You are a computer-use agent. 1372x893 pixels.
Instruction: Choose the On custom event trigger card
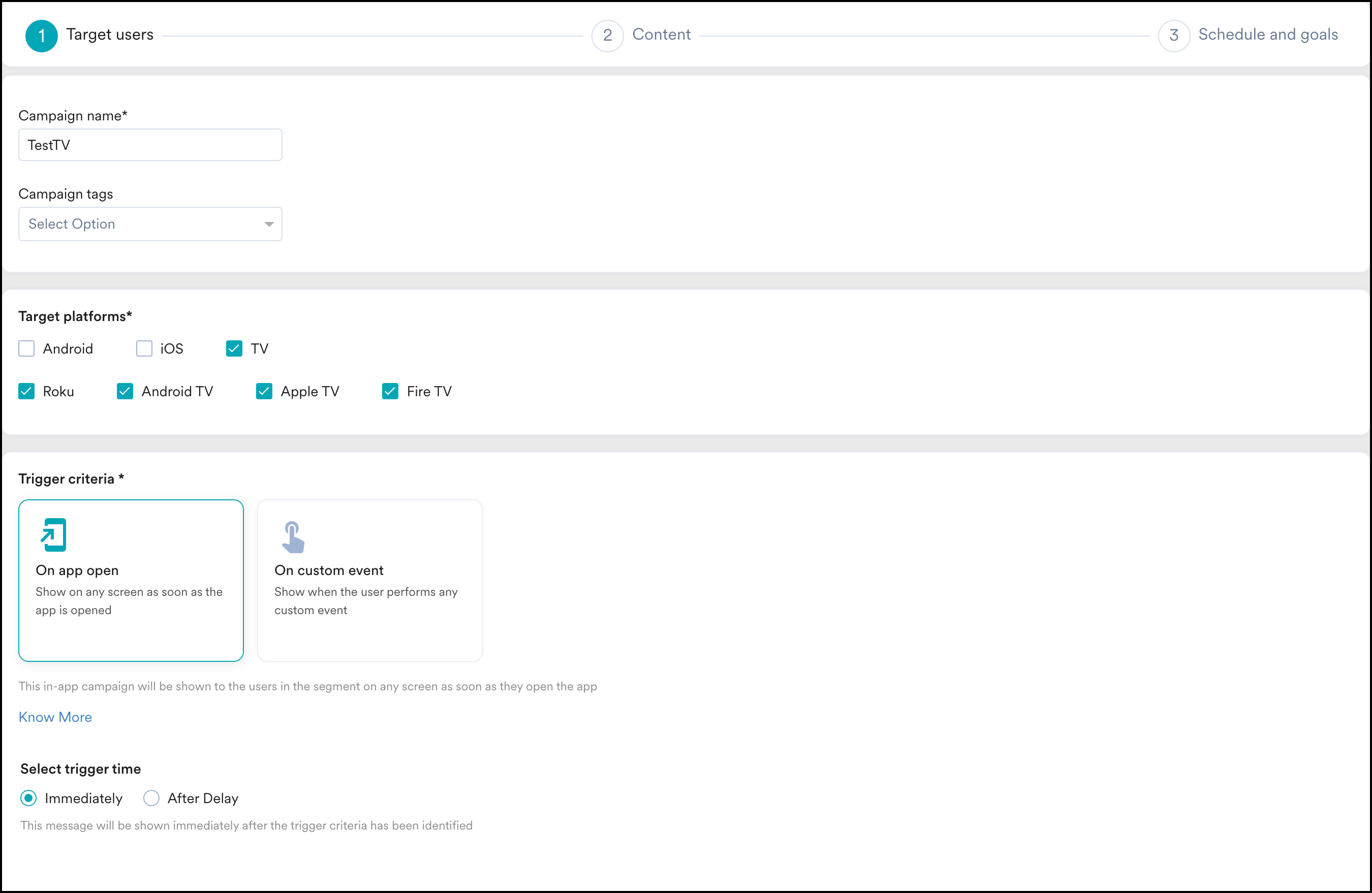coord(369,580)
